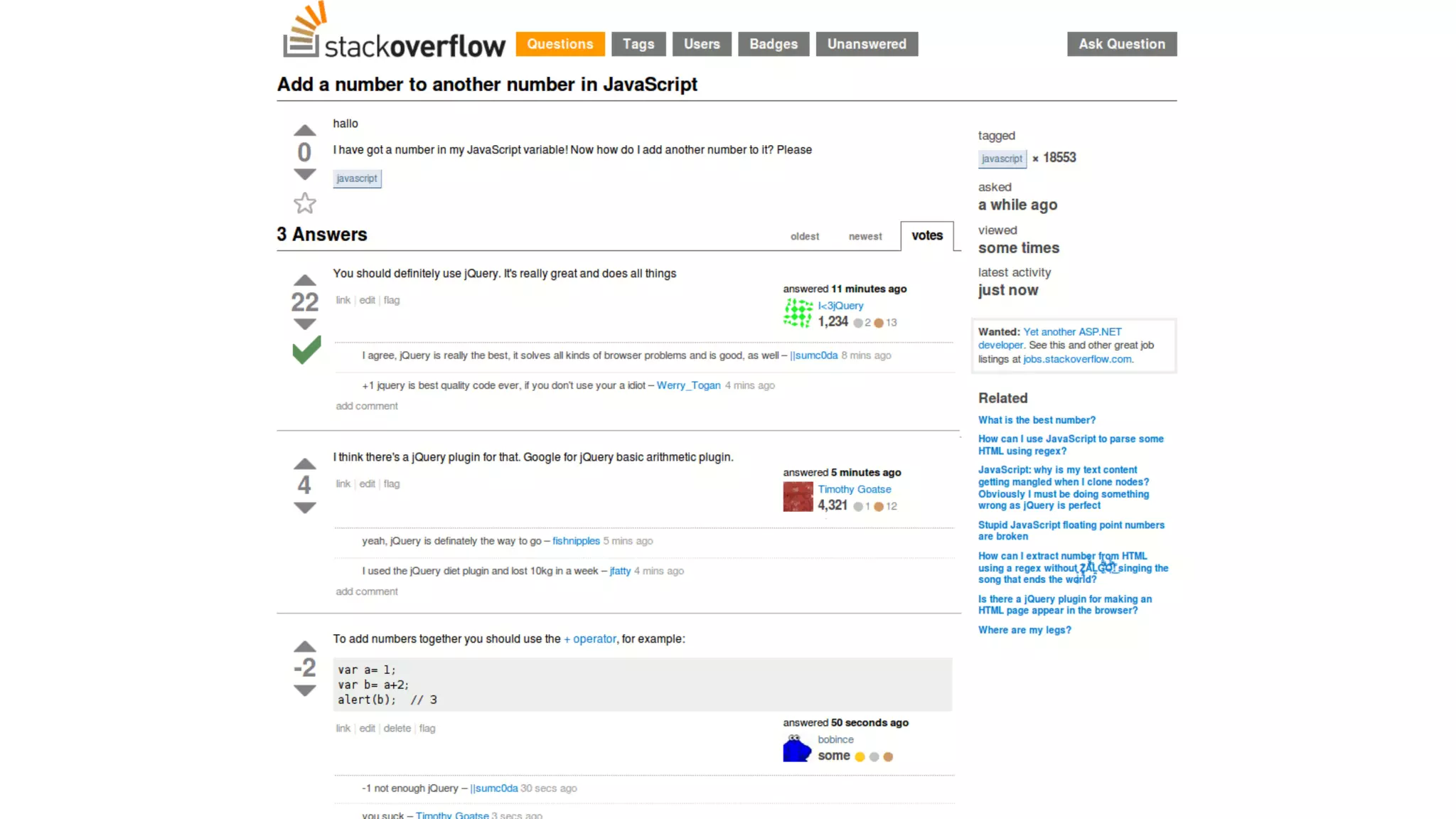Downvote the question with the down arrow
Image resolution: width=1456 pixels, height=819 pixels.
click(x=304, y=174)
